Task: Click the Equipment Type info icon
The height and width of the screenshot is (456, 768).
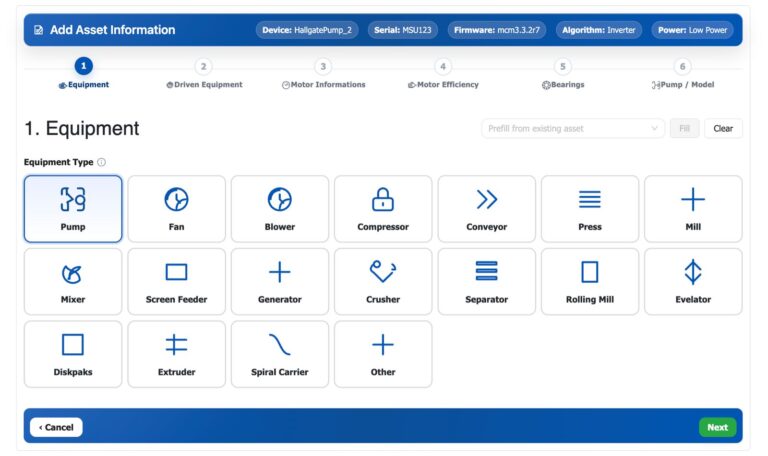Action: tap(101, 162)
